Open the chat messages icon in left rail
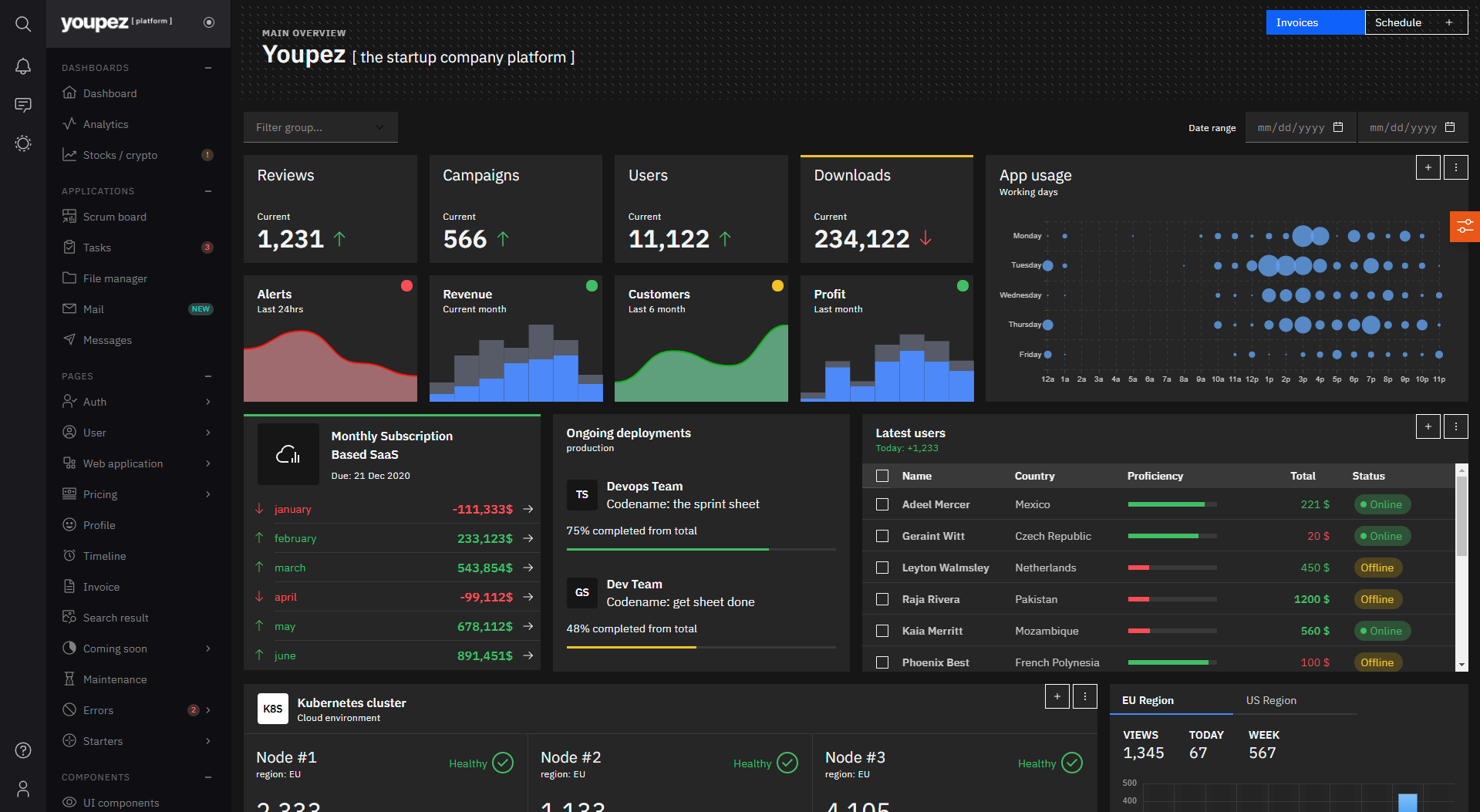Image resolution: width=1480 pixels, height=812 pixels. point(23,105)
